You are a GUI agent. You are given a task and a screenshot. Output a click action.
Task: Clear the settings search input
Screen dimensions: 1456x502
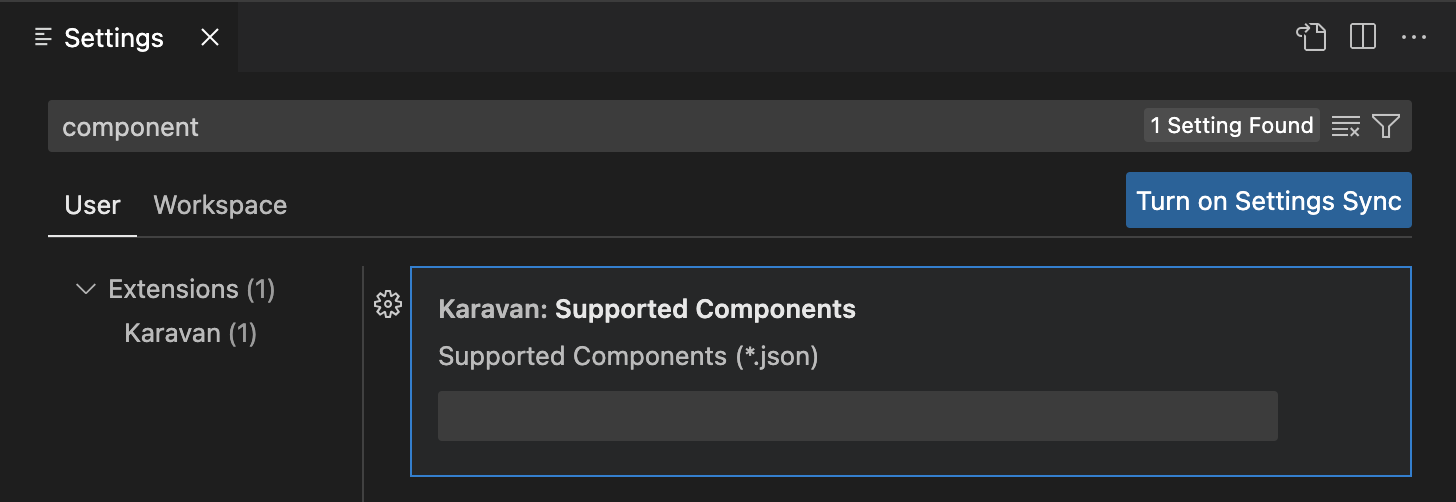point(1346,126)
